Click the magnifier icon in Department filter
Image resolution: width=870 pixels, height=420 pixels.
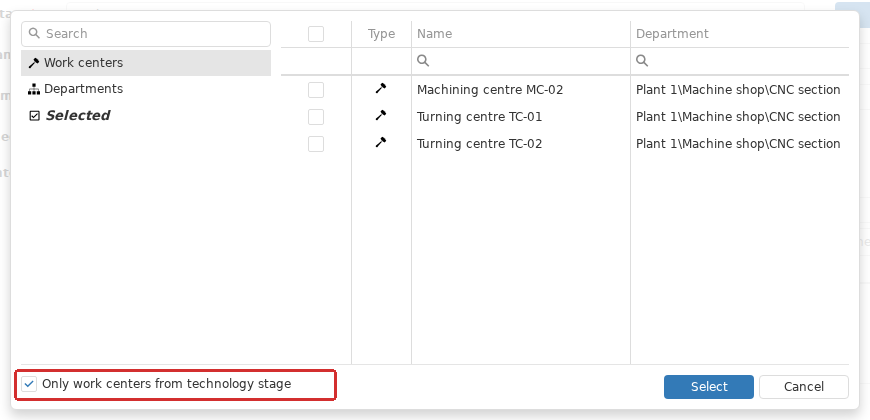point(642,60)
